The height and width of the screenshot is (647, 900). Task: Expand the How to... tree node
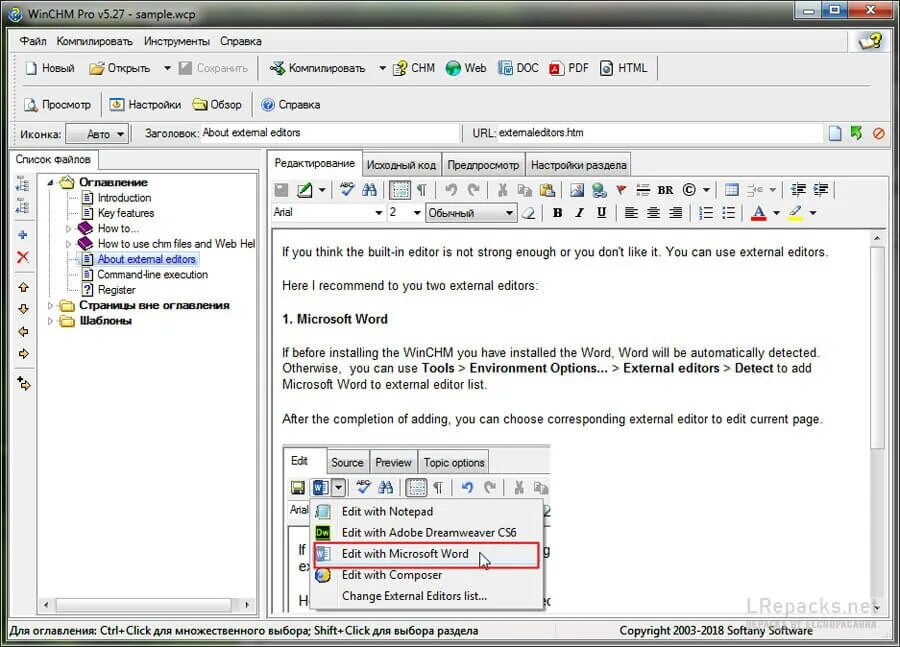(x=68, y=228)
